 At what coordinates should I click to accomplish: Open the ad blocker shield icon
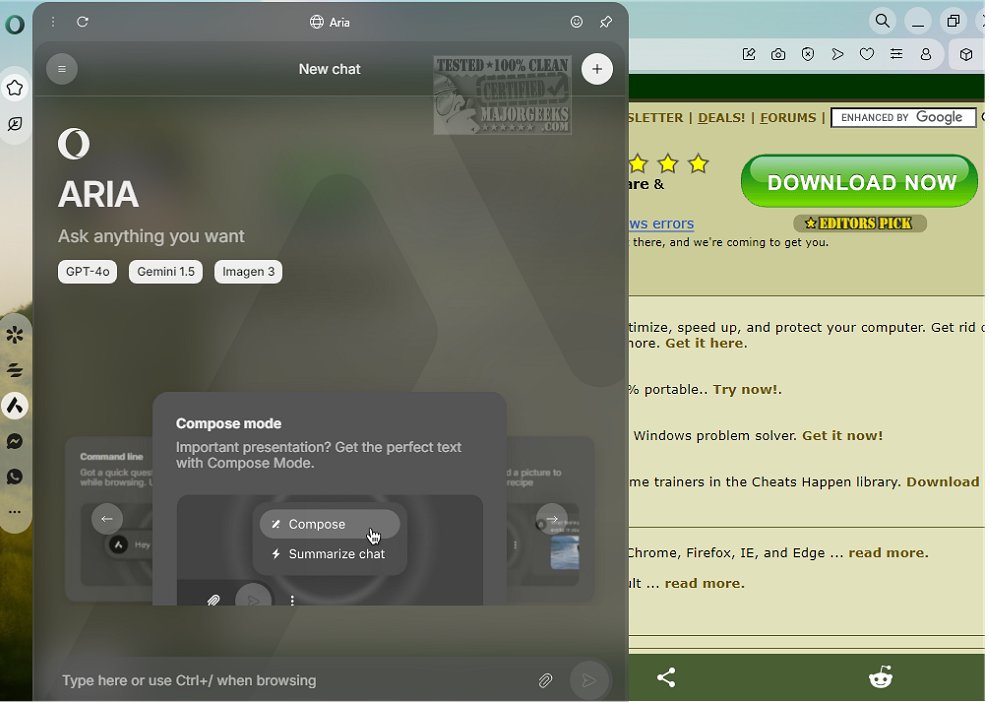click(808, 54)
